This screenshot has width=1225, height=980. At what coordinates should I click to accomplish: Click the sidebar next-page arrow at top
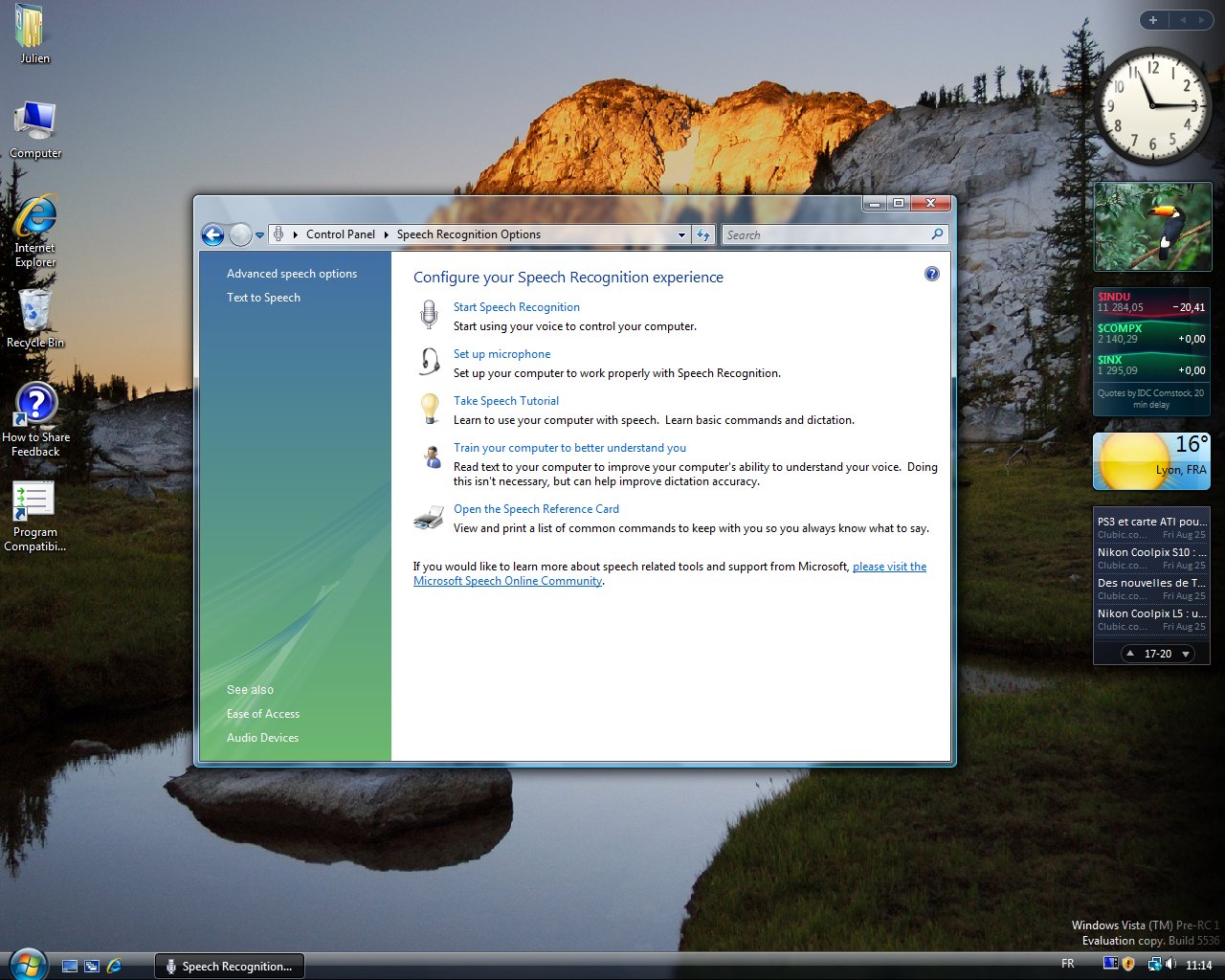pos(1202,20)
